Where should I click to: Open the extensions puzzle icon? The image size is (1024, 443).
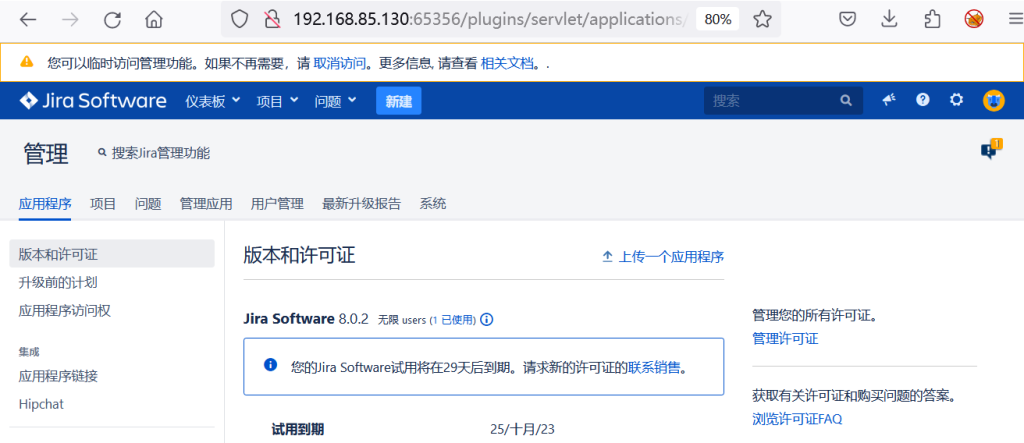pyautogui.click(x=932, y=20)
